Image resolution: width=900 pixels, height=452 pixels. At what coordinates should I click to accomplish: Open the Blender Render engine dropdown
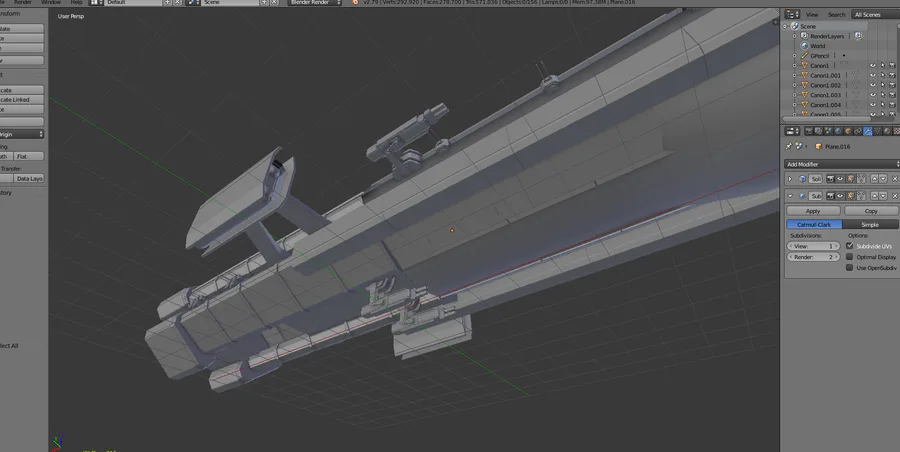tap(315, 2)
